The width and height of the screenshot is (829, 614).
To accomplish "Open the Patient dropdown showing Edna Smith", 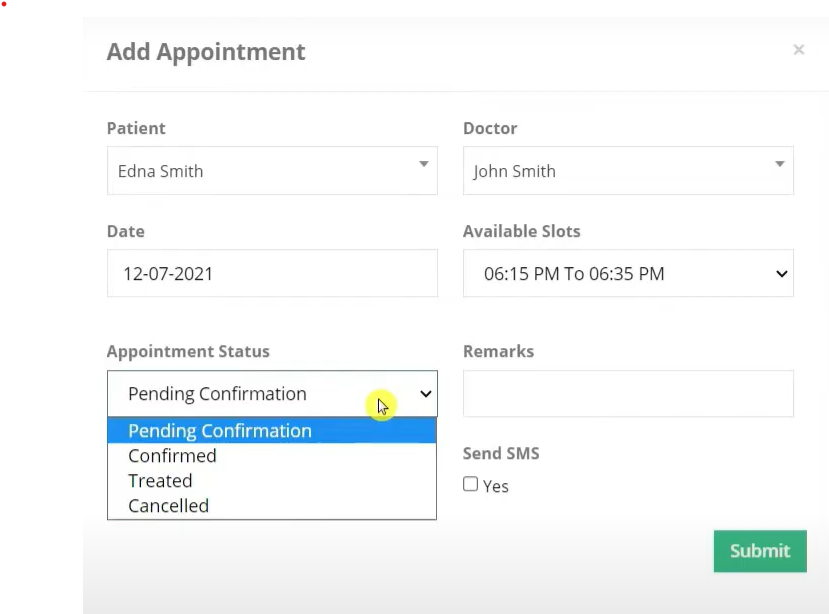I will (270, 170).
